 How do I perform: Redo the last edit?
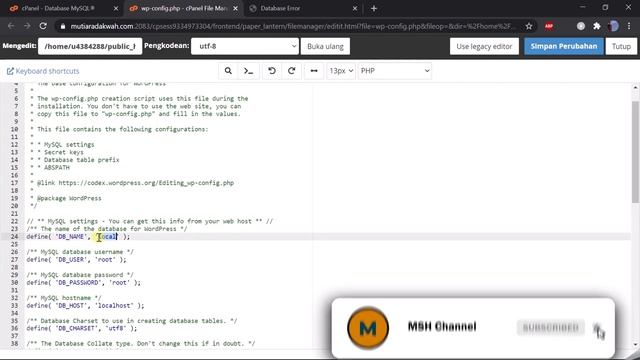point(291,71)
